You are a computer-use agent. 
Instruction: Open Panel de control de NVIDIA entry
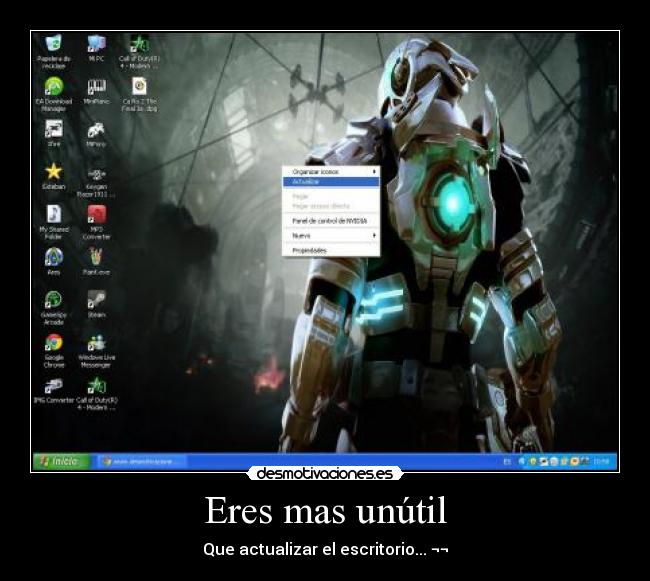pos(331,221)
